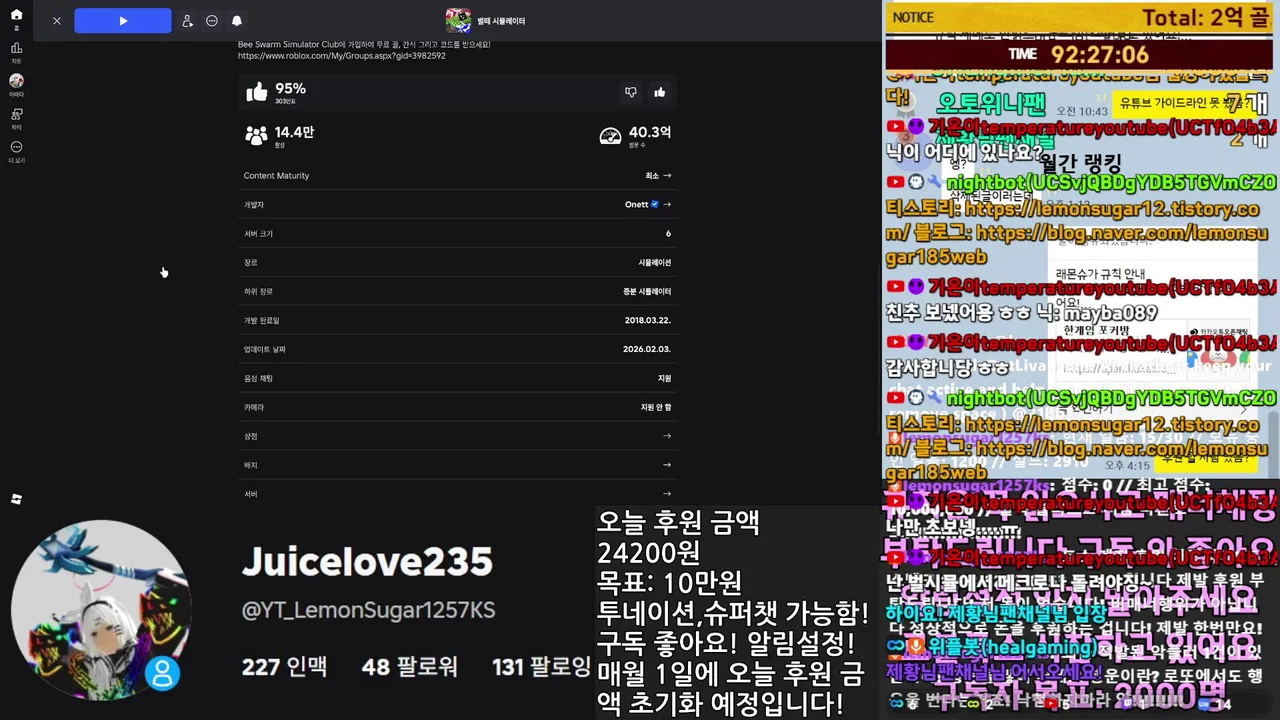Viewport: 1280px width, 720px height.
Task: Click the 서버 크기 value 6
Action: point(668,234)
